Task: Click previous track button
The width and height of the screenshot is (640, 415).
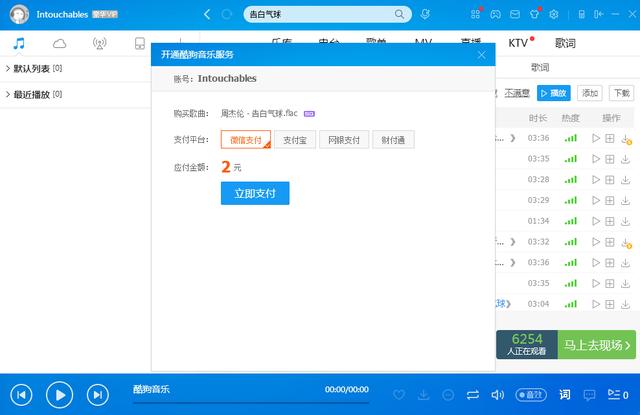Action: click(21, 395)
